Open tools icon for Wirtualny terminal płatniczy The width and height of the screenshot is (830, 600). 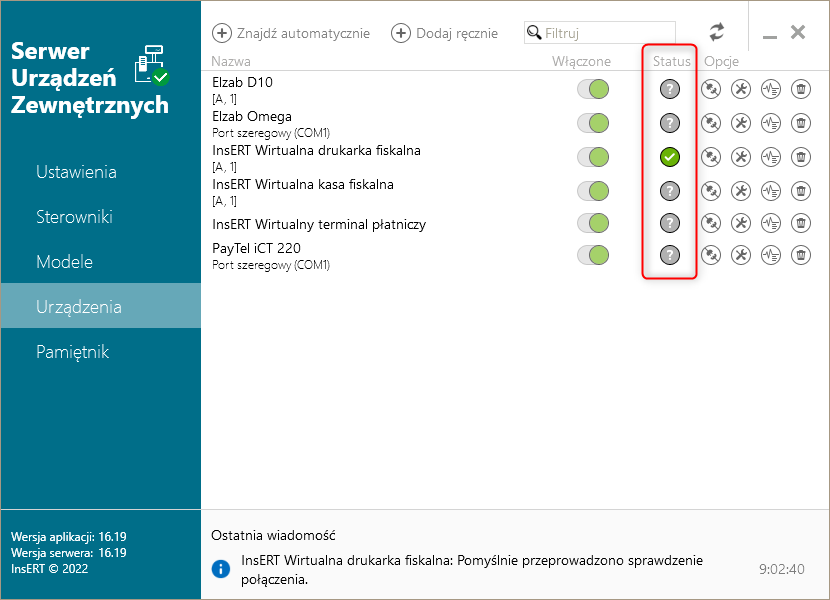(x=741, y=223)
